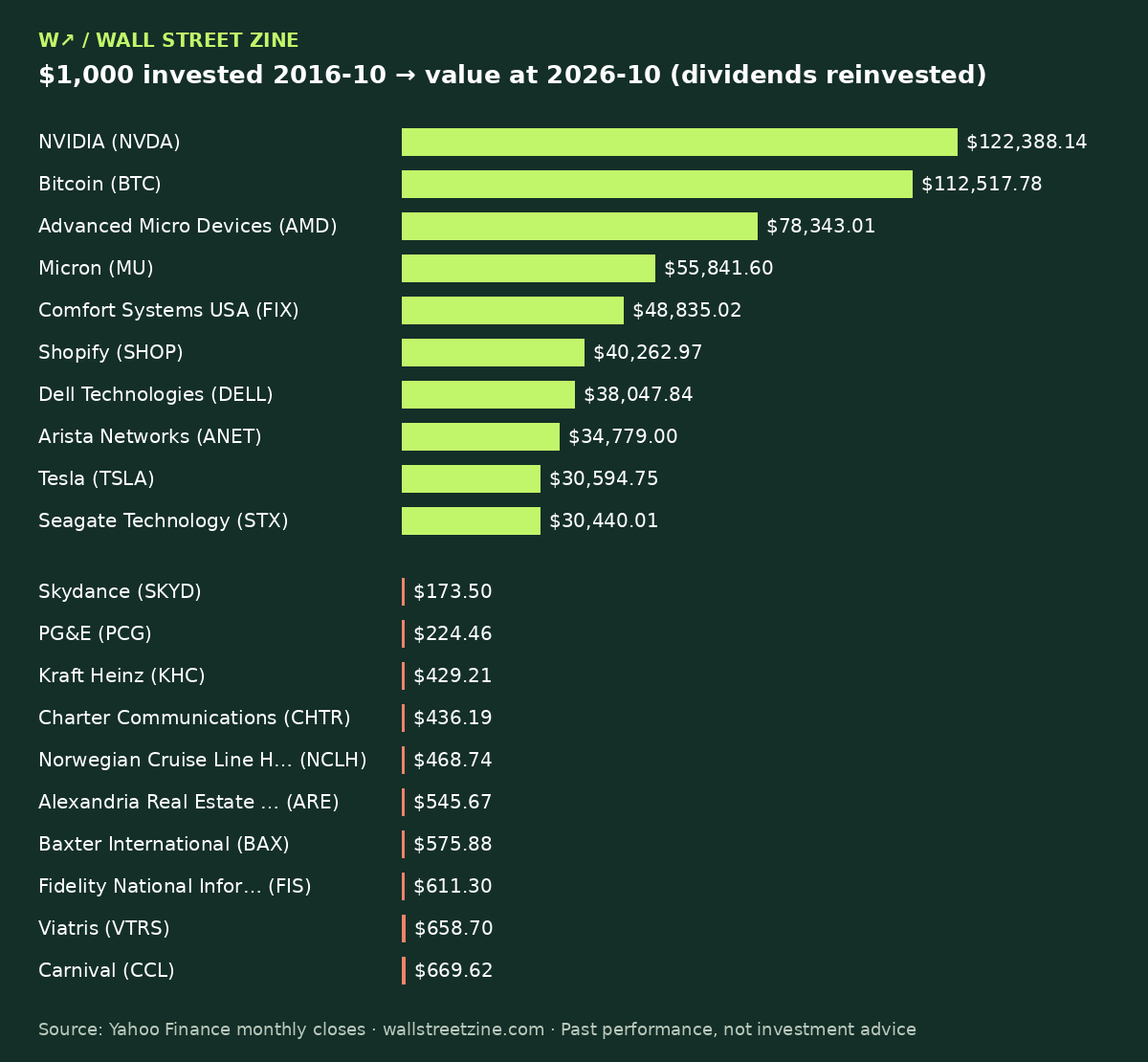
Task: Click the $40,262.97 value
Action: [x=648, y=353]
